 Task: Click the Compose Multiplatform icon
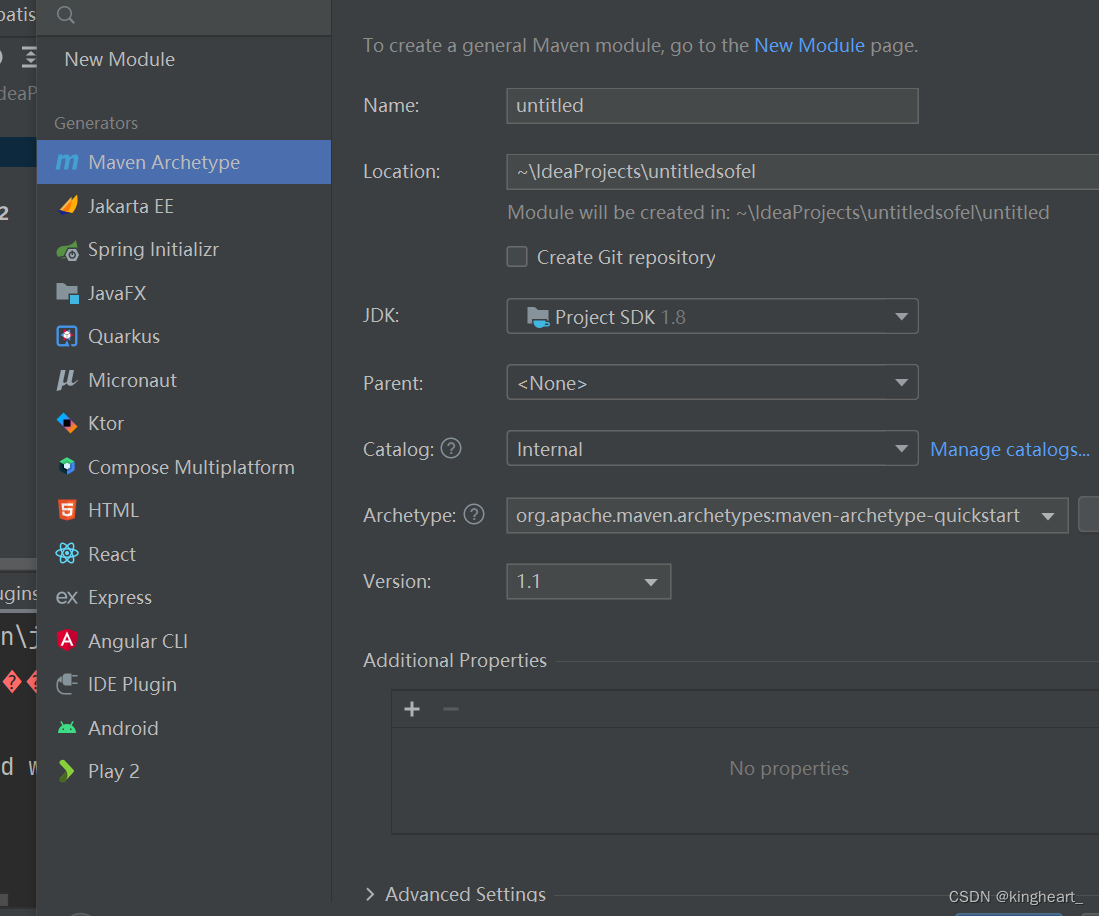[67, 467]
